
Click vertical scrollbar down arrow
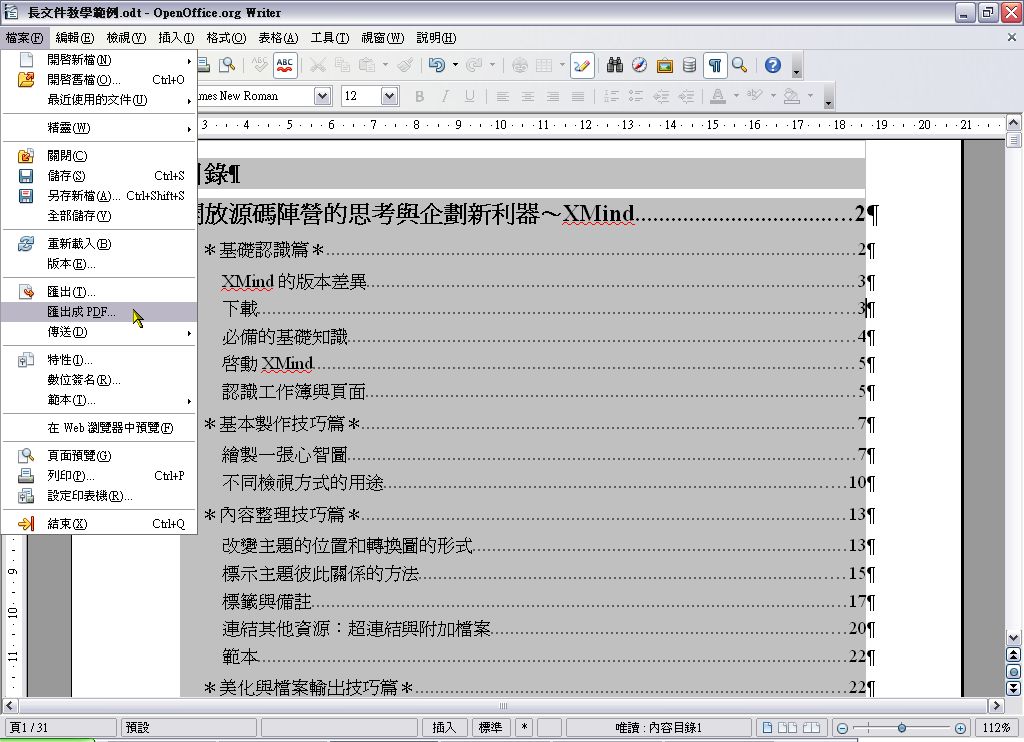click(x=1014, y=638)
